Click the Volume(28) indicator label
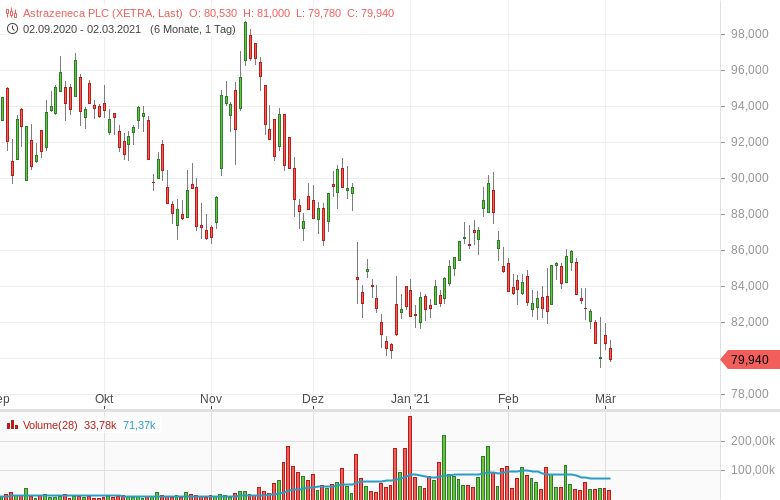The height and width of the screenshot is (500, 780). pyautogui.click(x=50, y=425)
